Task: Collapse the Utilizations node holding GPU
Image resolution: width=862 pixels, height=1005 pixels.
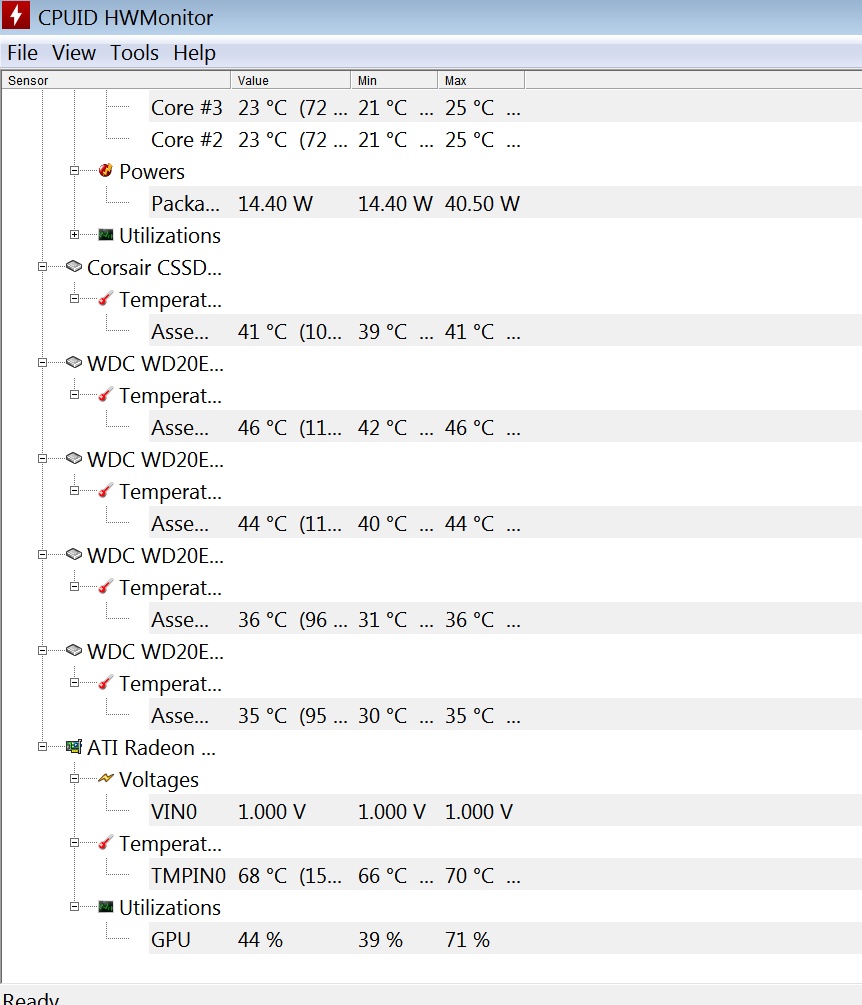Action: coord(74,907)
